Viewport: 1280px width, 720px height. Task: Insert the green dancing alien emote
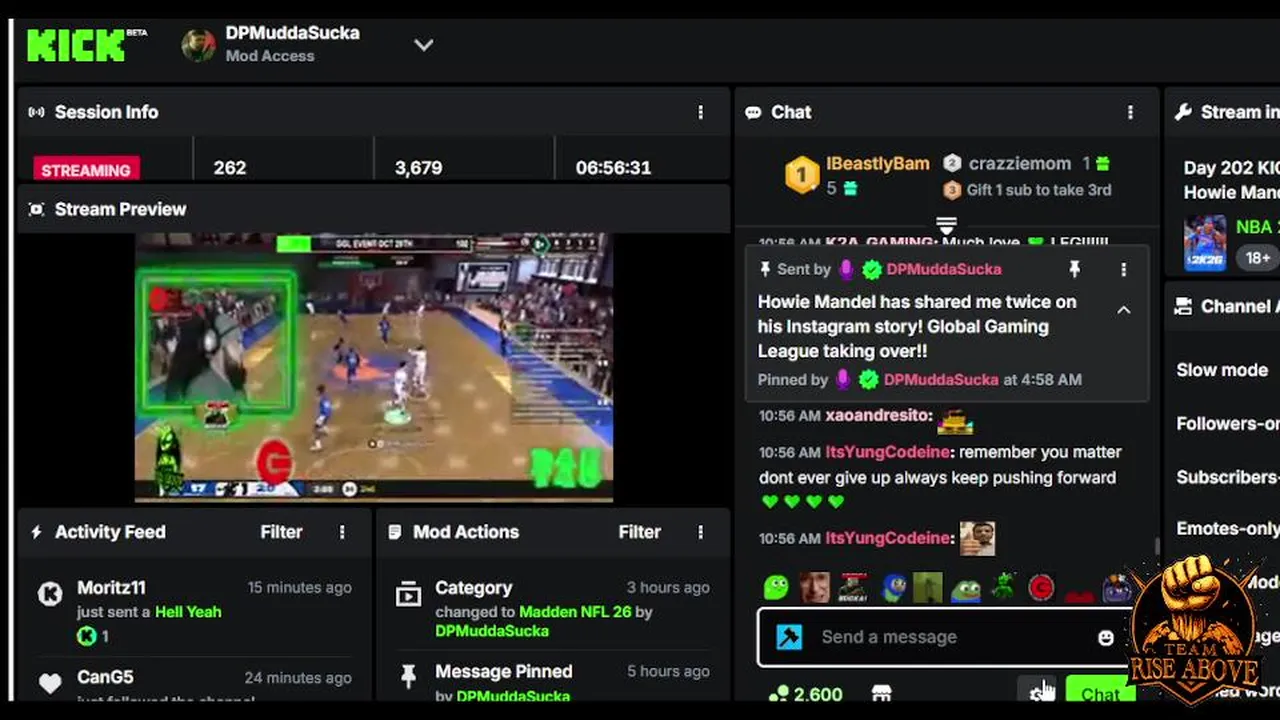(x=1003, y=587)
